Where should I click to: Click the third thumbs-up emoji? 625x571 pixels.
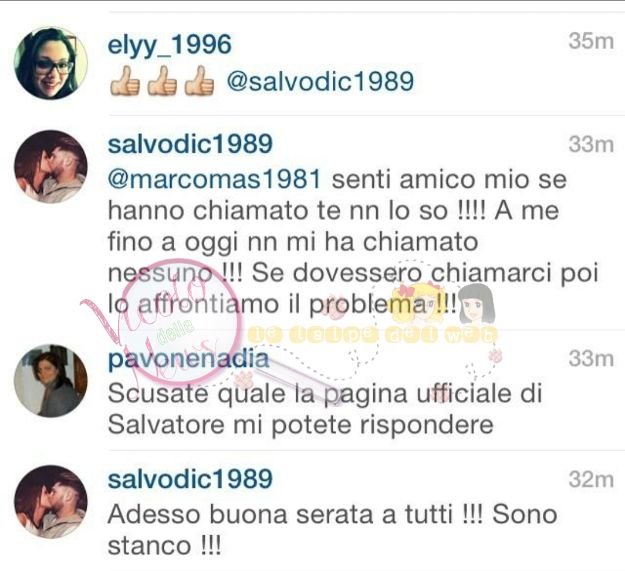tap(199, 81)
